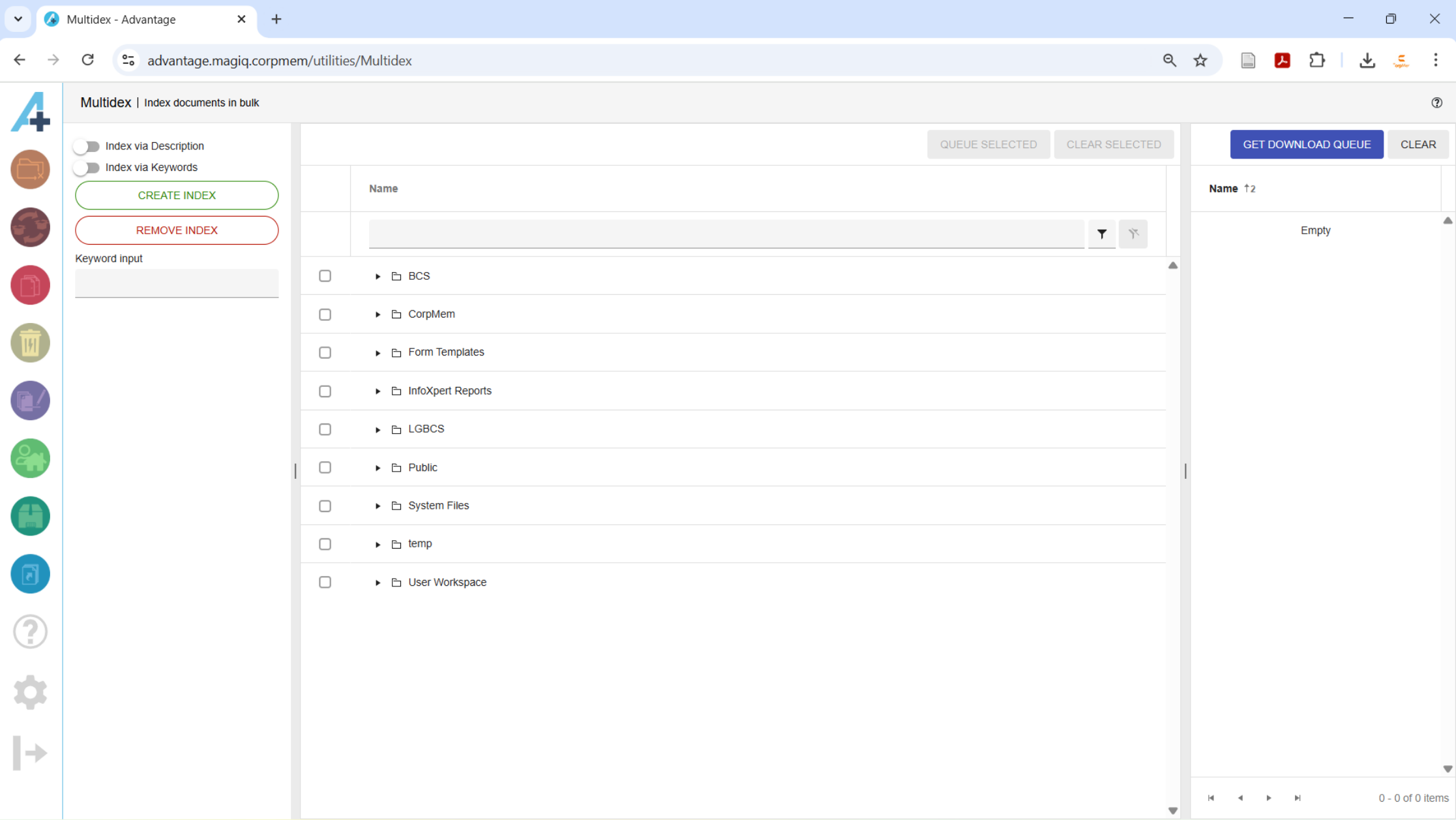Click the logout arrow icon
The height and width of the screenshot is (820, 1456).
tap(30, 753)
